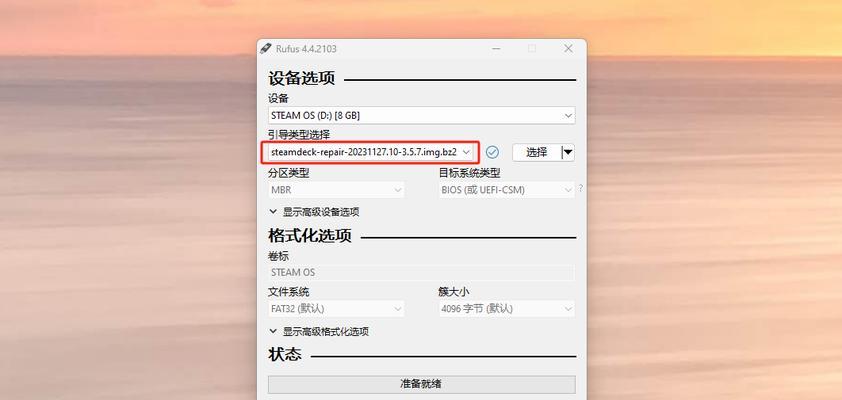Image resolution: width=842 pixels, height=400 pixels.
Task: Open the FAT32 (默认) file system dropdown
Action: click(x=336, y=309)
